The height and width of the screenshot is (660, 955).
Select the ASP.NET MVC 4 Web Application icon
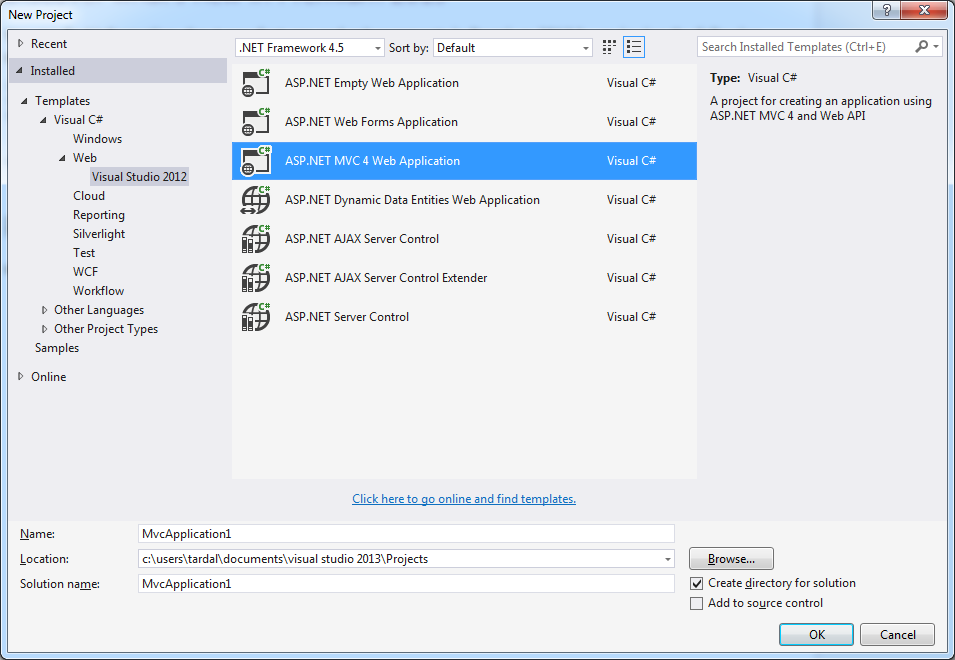256,161
